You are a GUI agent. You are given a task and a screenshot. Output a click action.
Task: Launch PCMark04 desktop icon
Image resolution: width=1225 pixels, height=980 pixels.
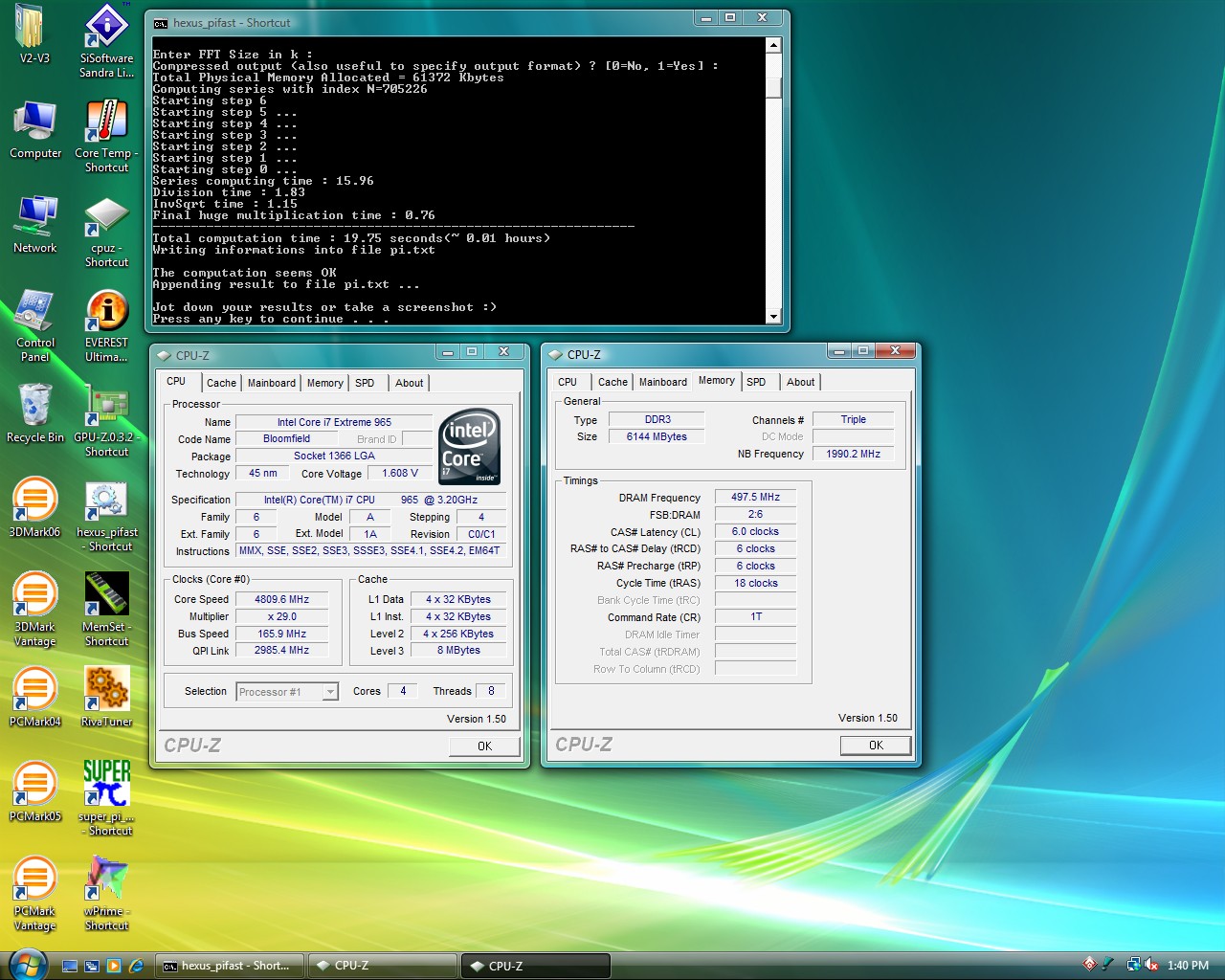pyautogui.click(x=35, y=697)
